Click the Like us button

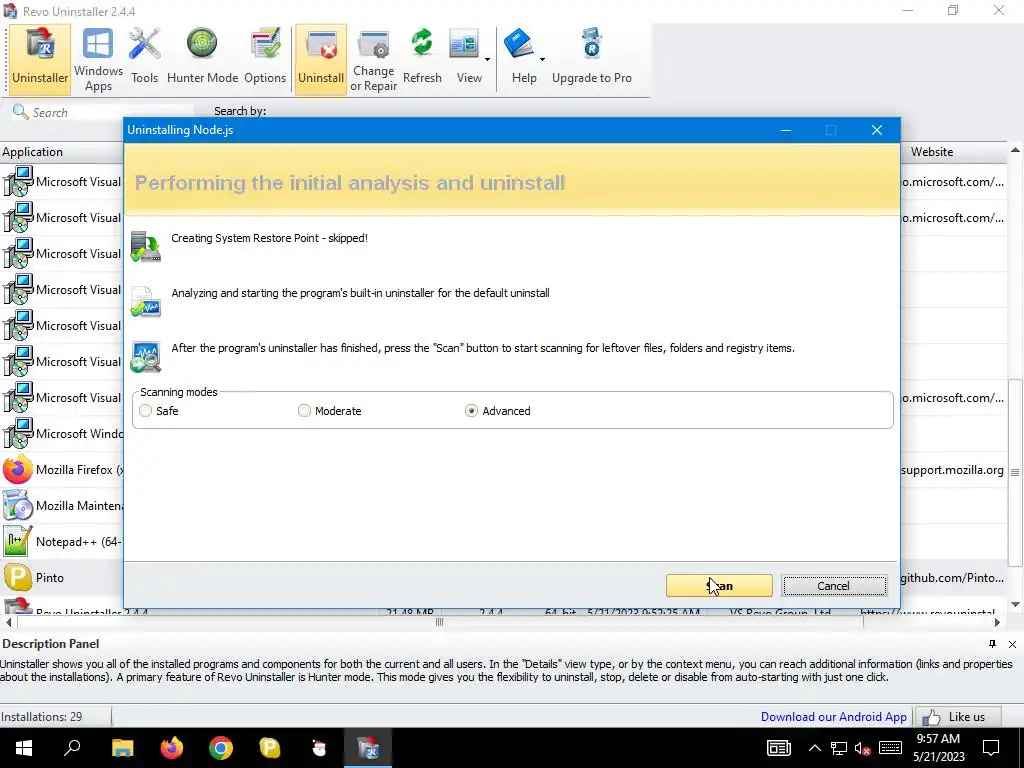(x=959, y=716)
